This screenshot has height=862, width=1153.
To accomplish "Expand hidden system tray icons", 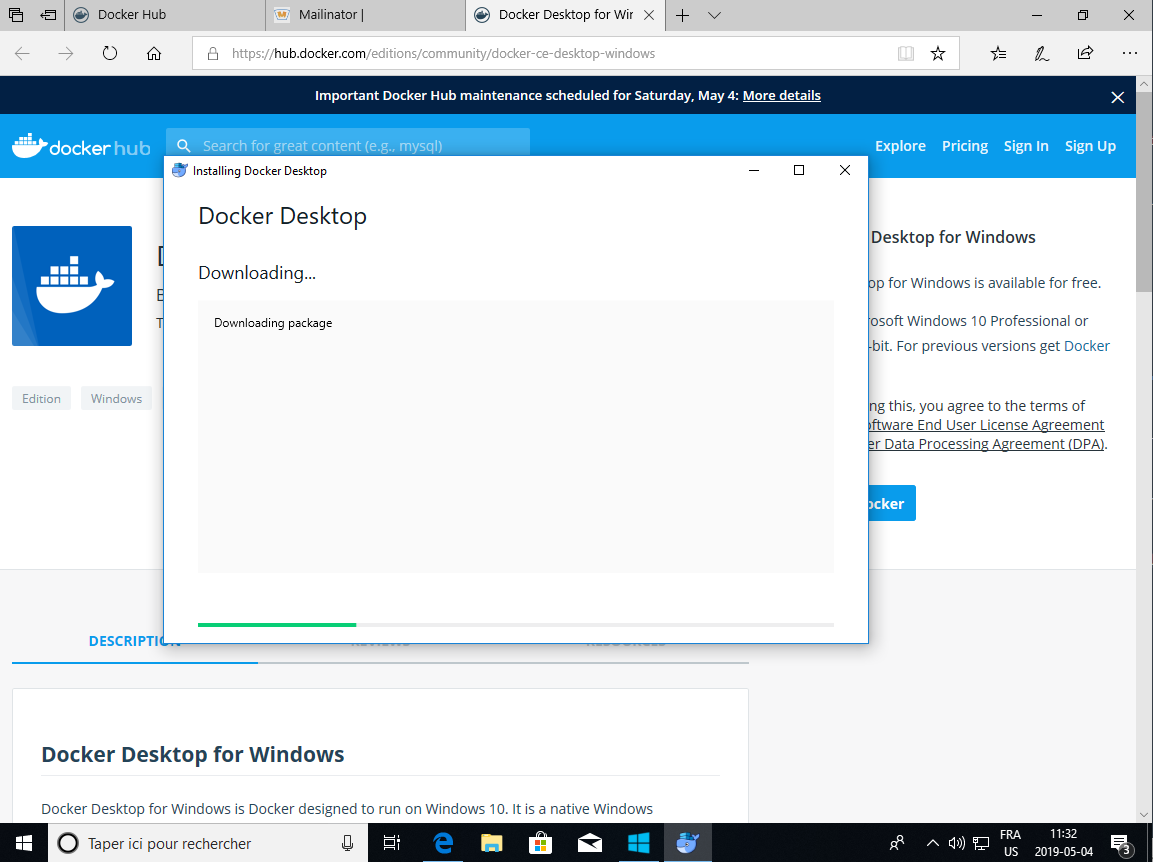I will click(x=932, y=843).
